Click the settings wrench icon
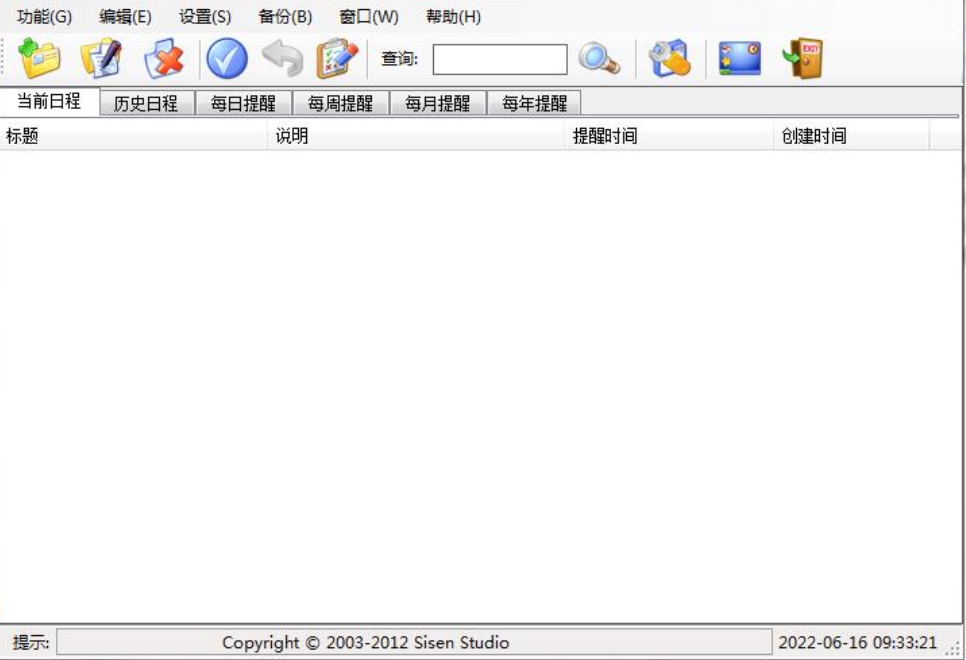The image size is (966, 660). tap(670, 59)
